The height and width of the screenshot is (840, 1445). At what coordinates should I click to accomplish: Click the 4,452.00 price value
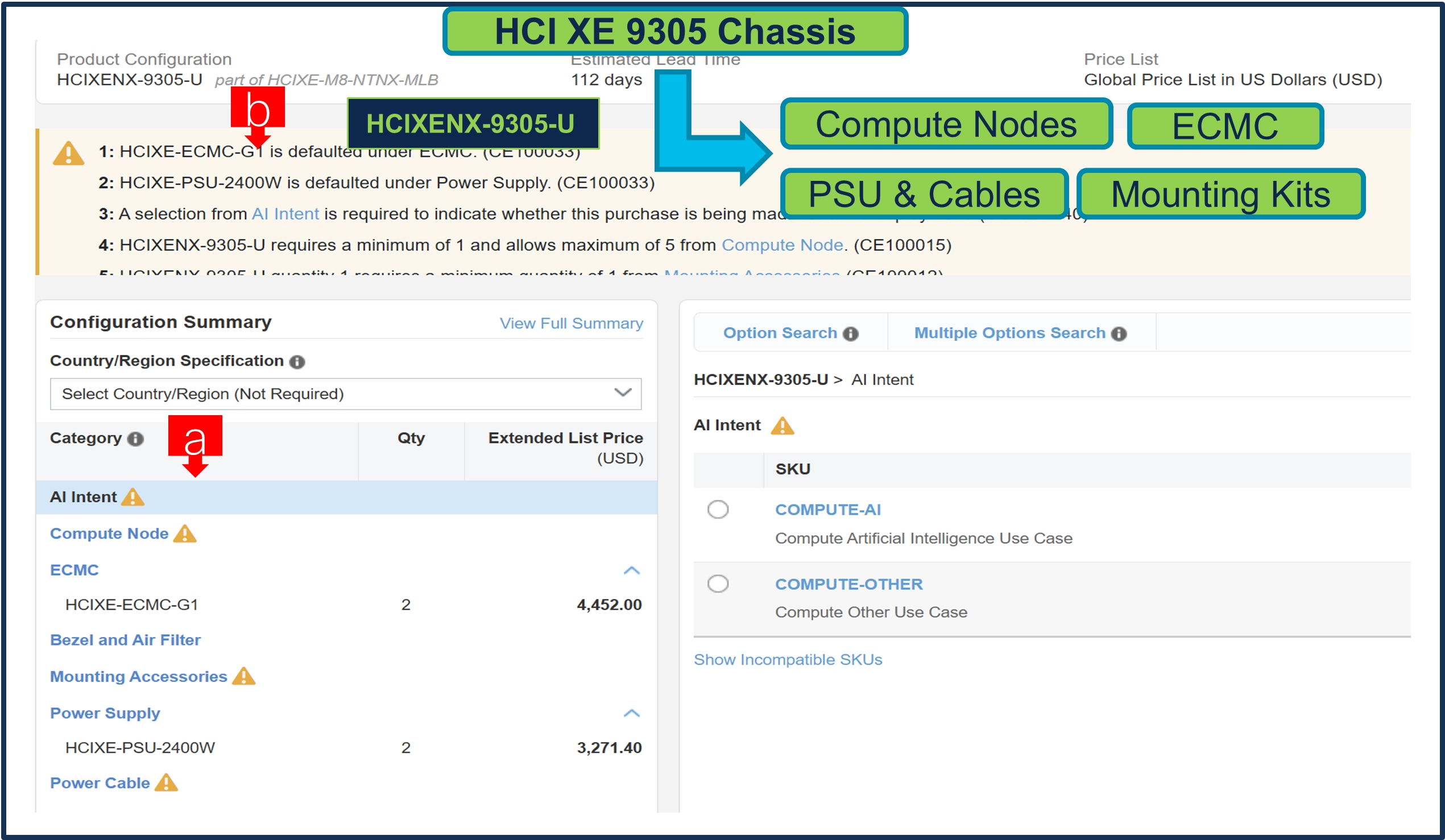[x=609, y=605]
